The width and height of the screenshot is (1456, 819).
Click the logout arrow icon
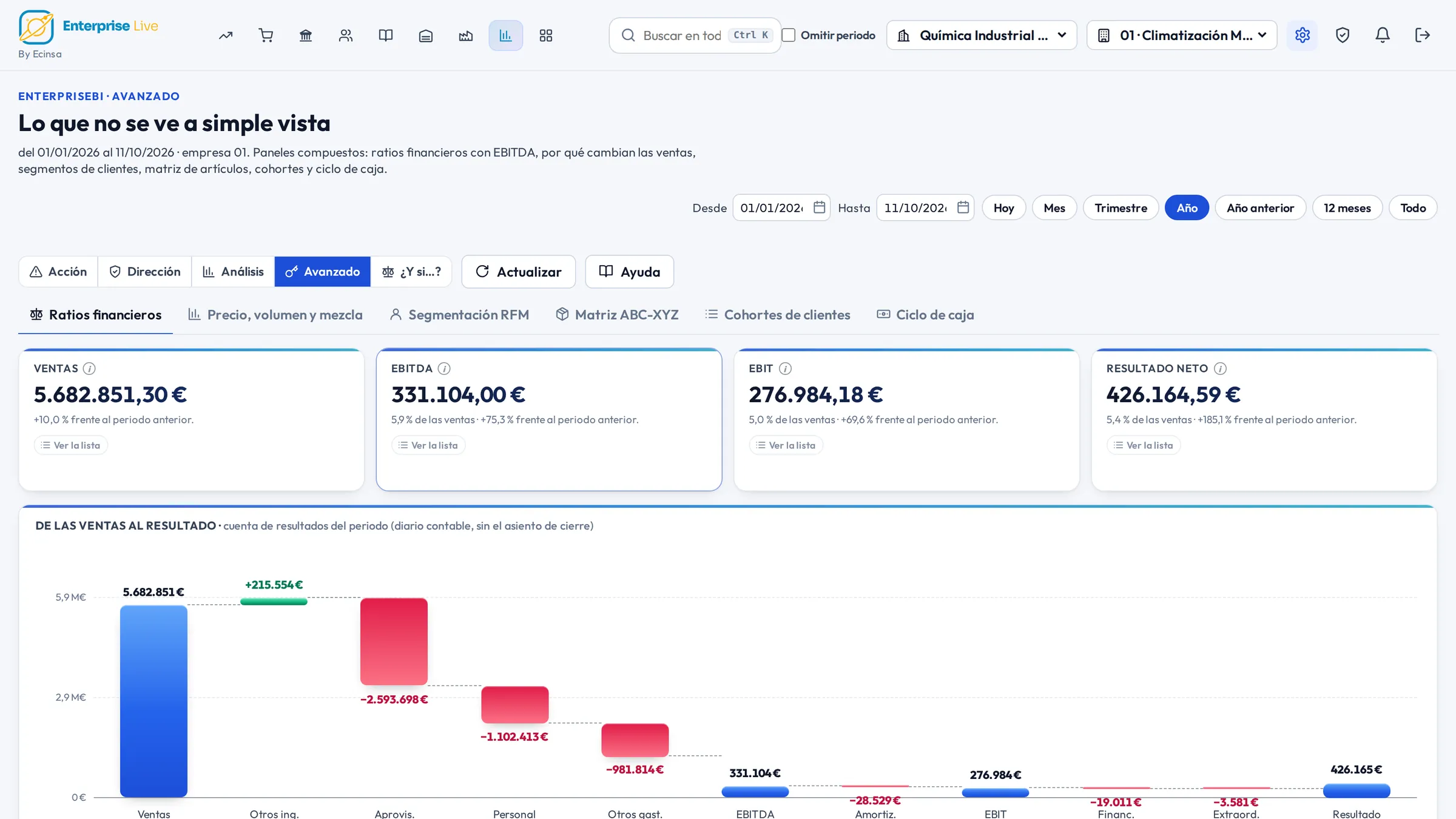click(1423, 35)
